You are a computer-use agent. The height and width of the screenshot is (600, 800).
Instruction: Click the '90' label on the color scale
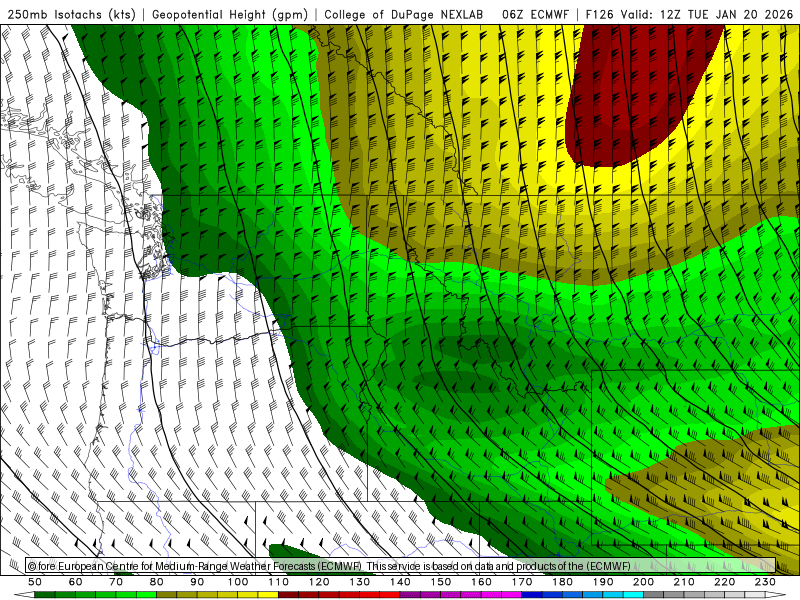coord(197,582)
